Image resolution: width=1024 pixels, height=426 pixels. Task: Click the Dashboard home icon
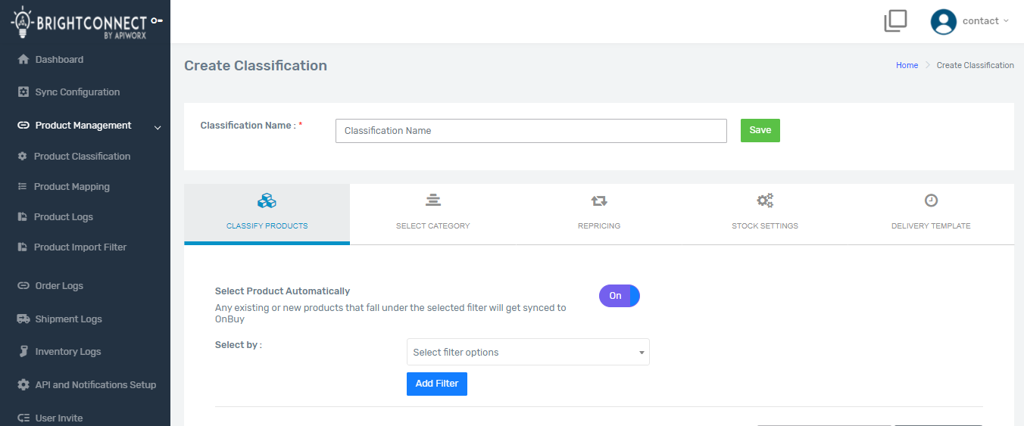(24, 59)
